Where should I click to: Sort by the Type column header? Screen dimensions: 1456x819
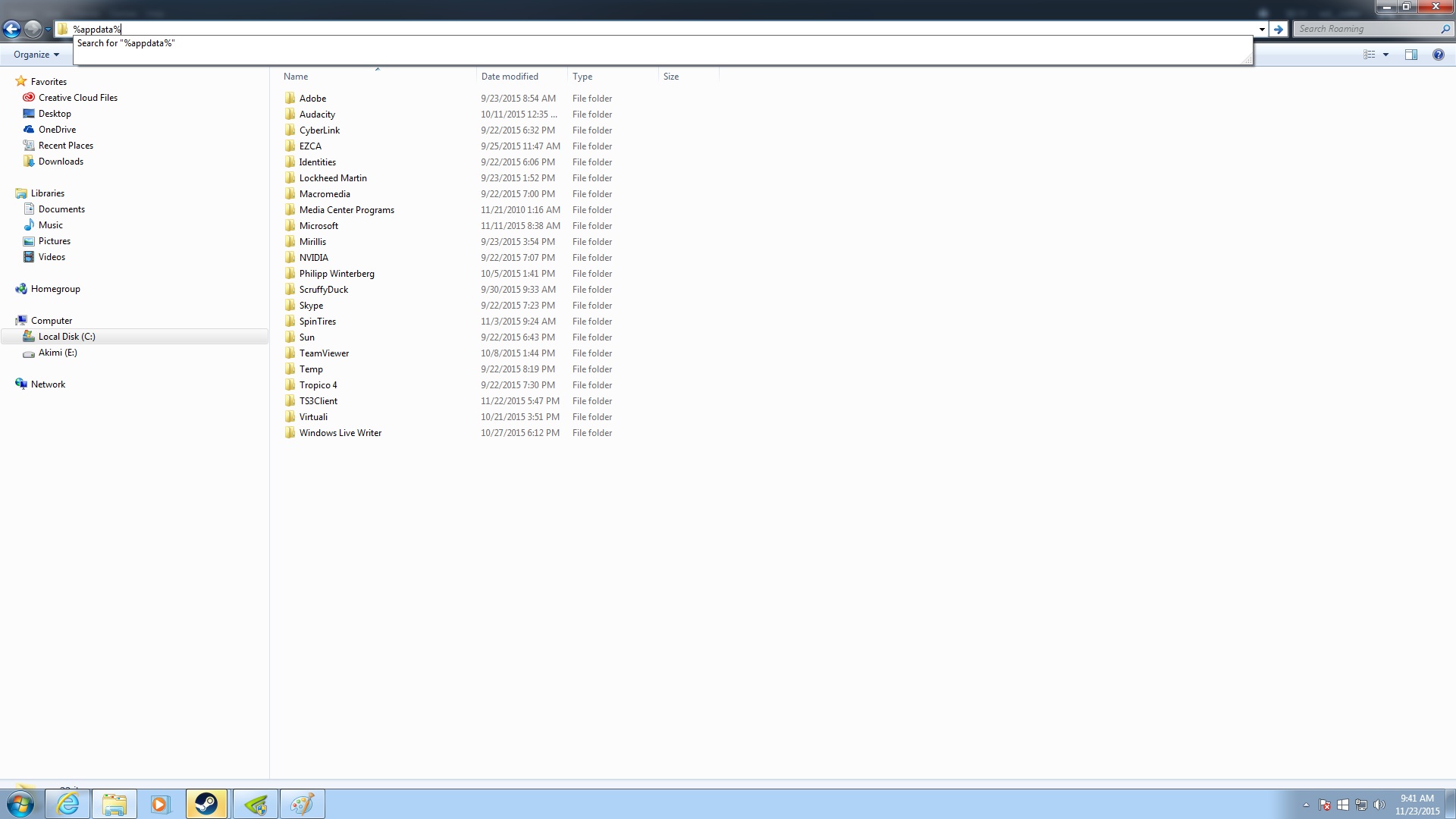pyautogui.click(x=582, y=77)
